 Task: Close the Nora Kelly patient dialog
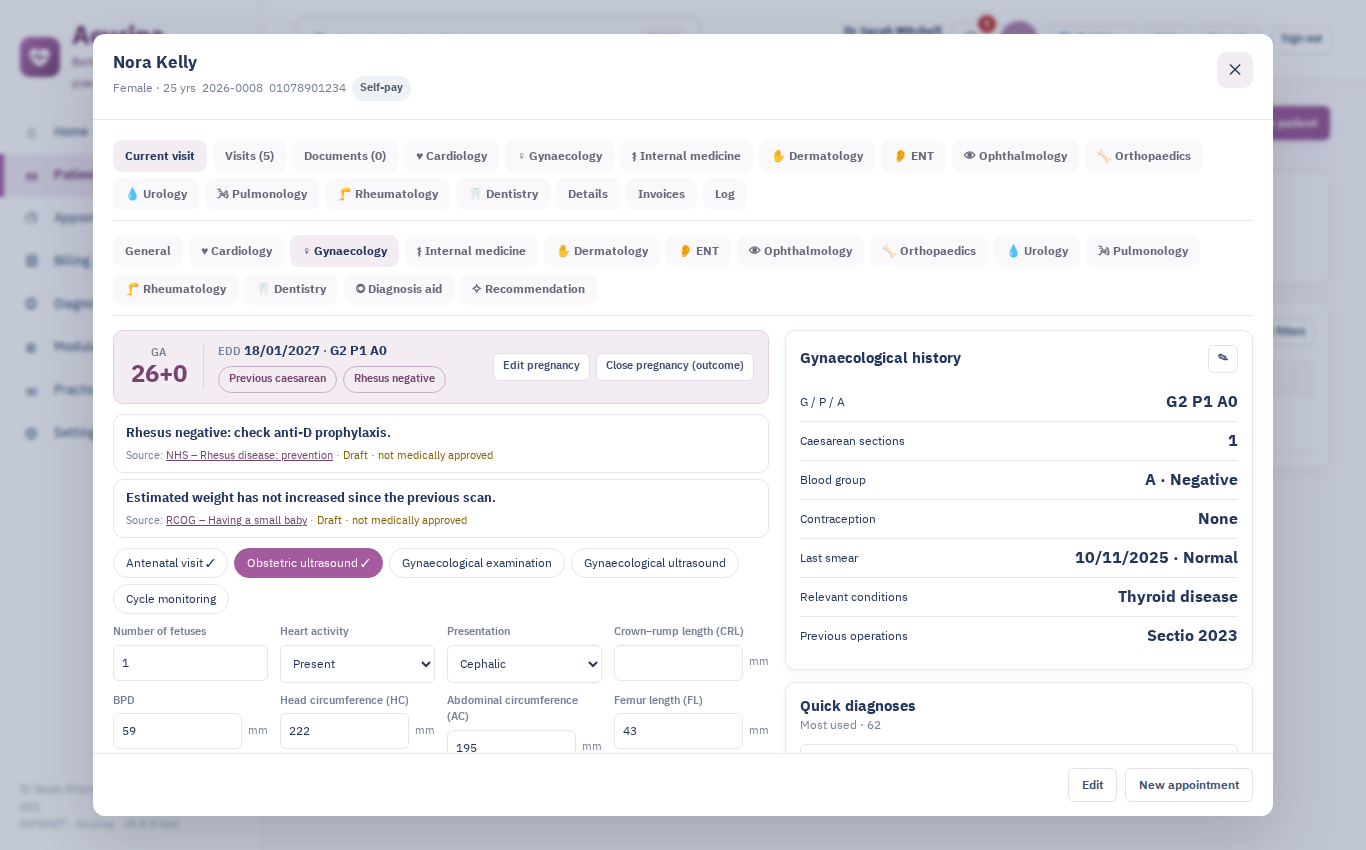pyautogui.click(x=1234, y=70)
